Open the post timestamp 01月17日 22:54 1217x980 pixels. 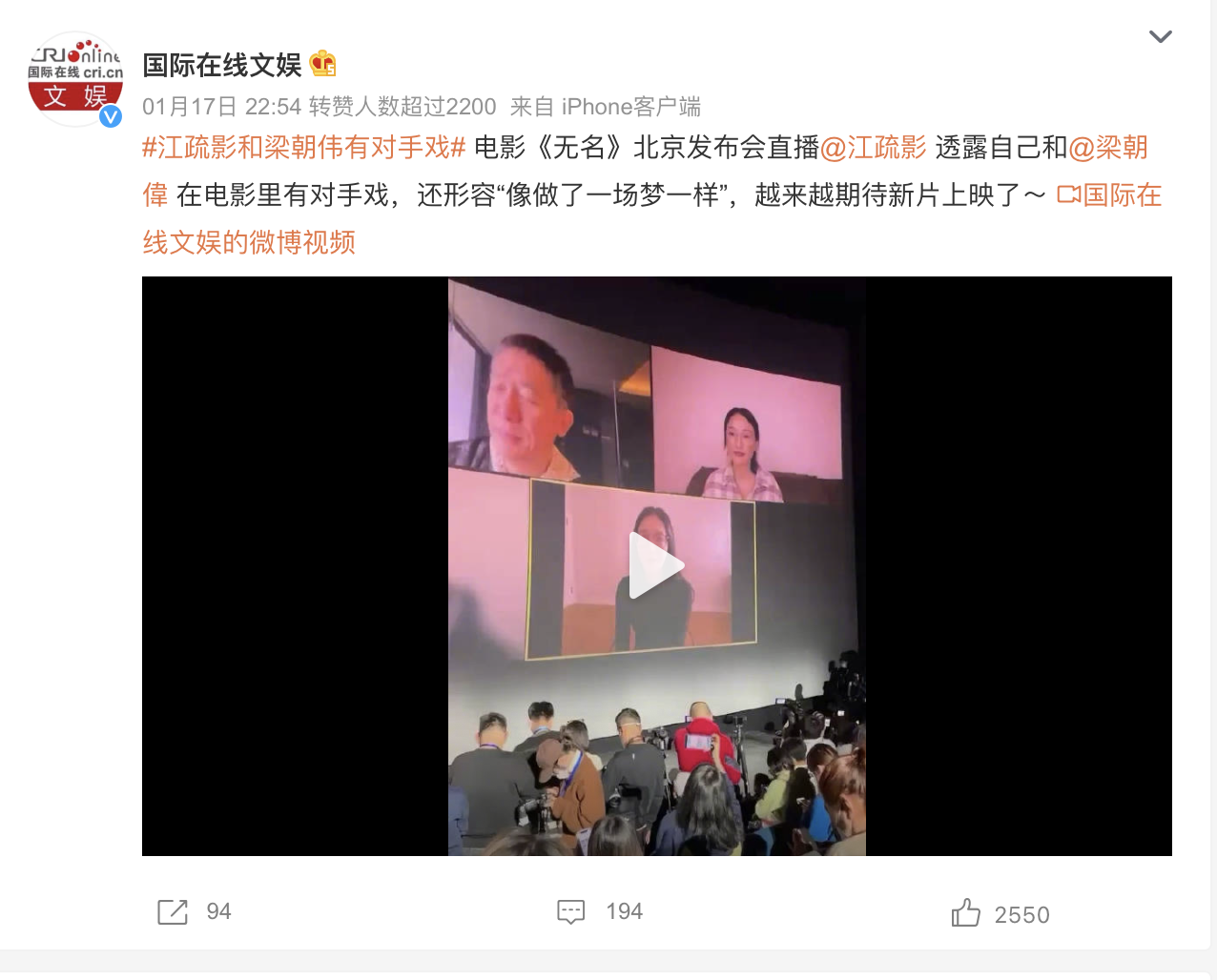(x=221, y=107)
